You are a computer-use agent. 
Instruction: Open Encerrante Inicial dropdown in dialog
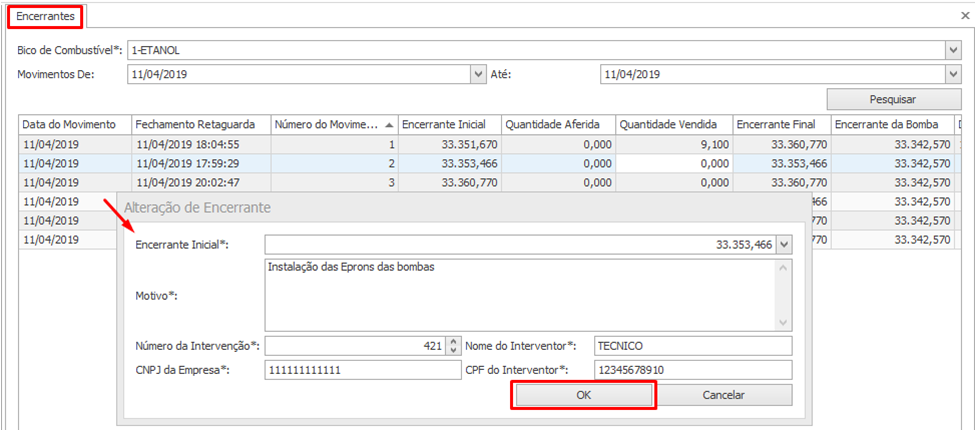tap(784, 245)
